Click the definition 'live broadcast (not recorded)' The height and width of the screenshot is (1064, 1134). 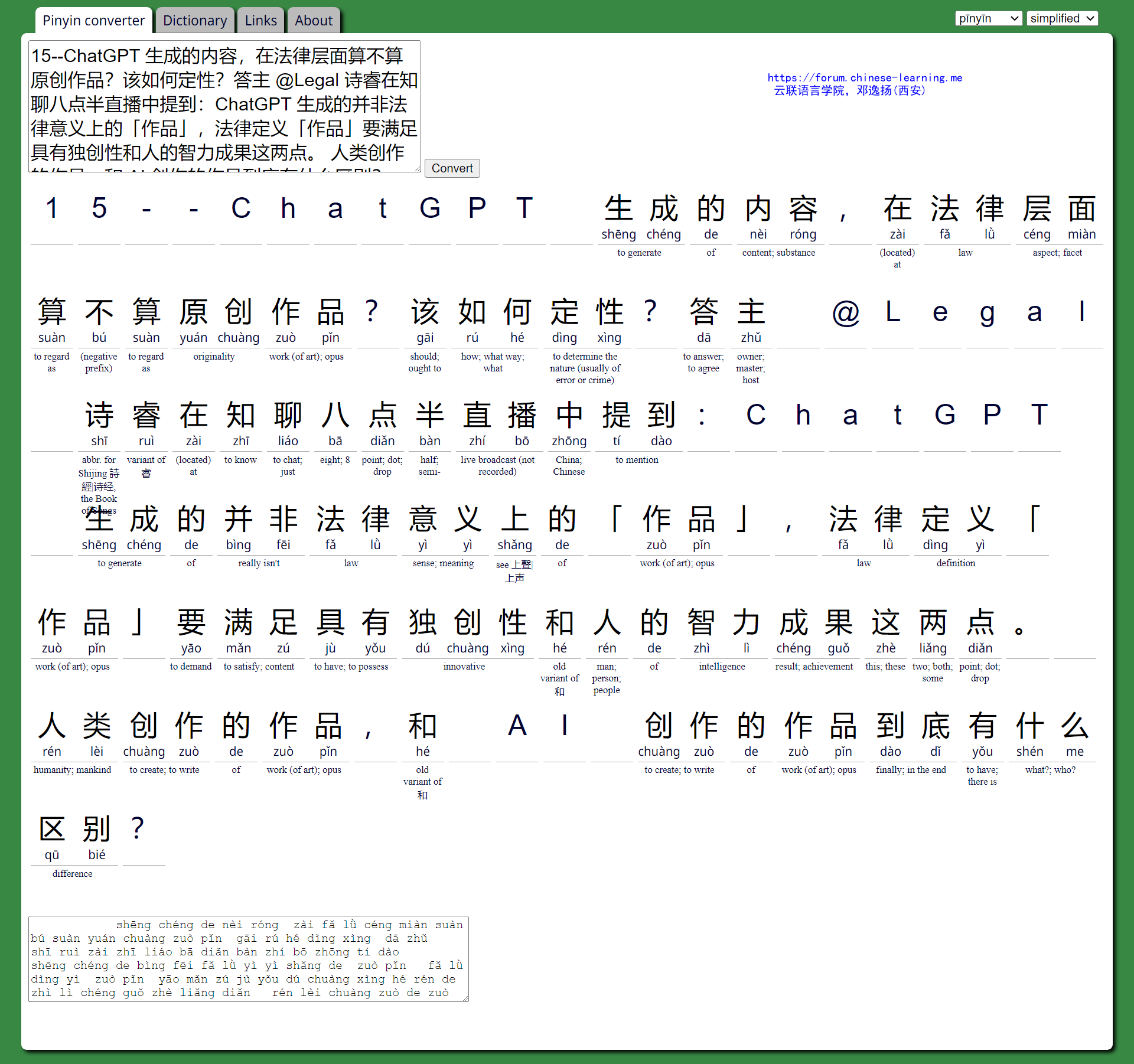point(497,466)
